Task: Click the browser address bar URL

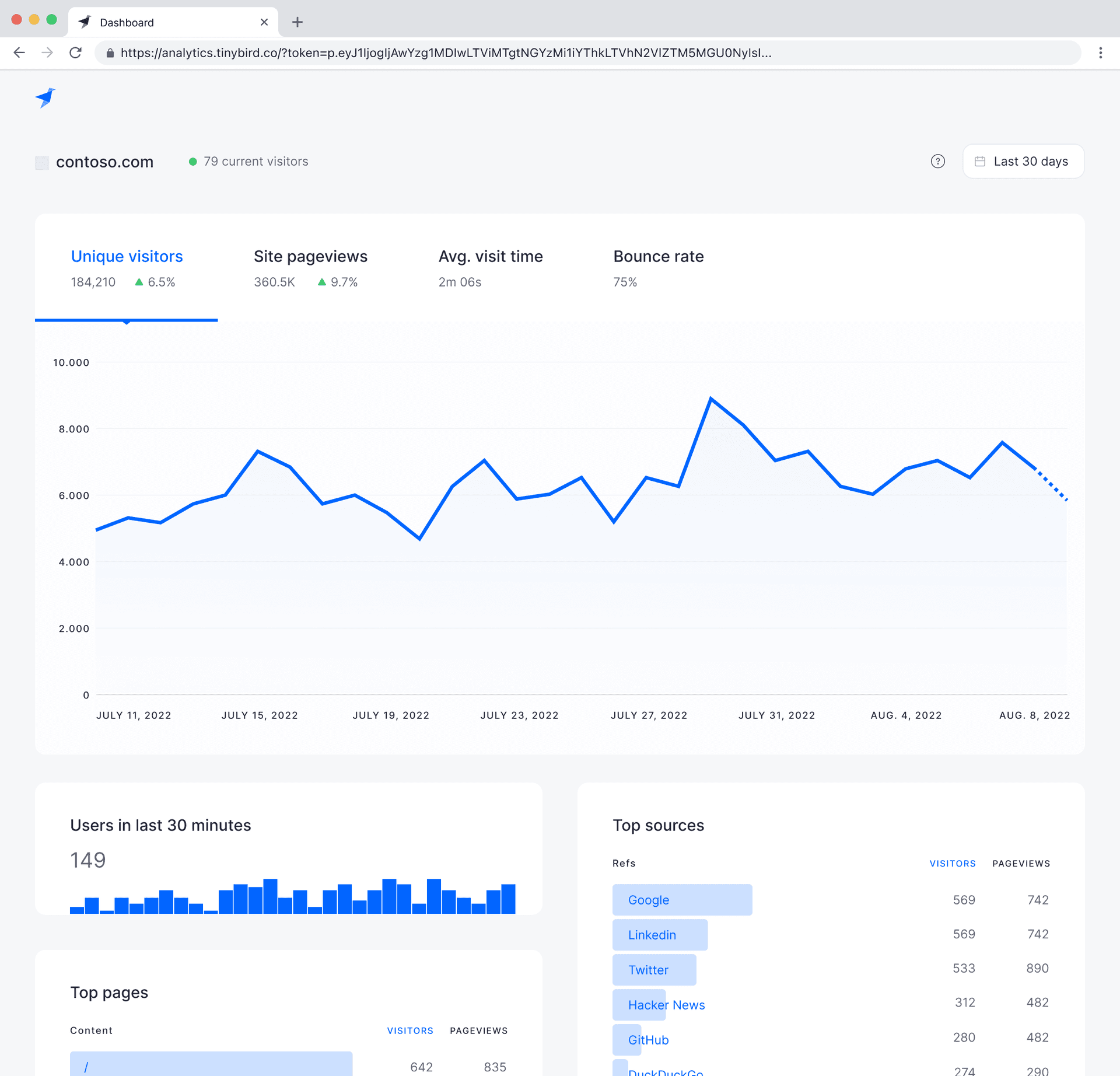Action: point(446,53)
